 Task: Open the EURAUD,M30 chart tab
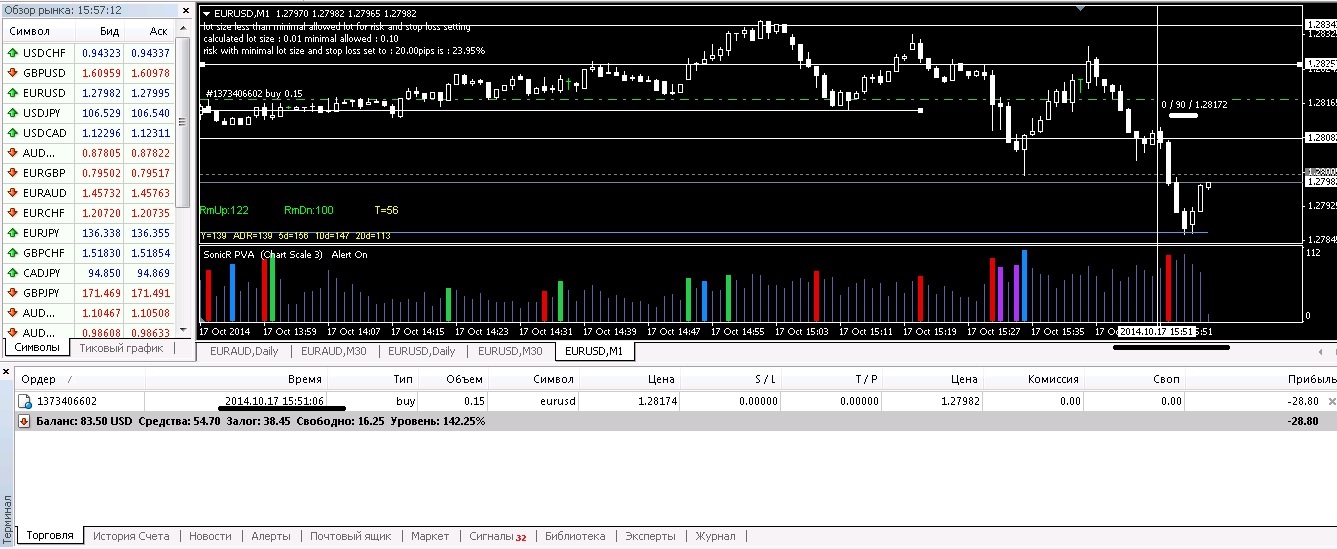click(x=333, y=351)
